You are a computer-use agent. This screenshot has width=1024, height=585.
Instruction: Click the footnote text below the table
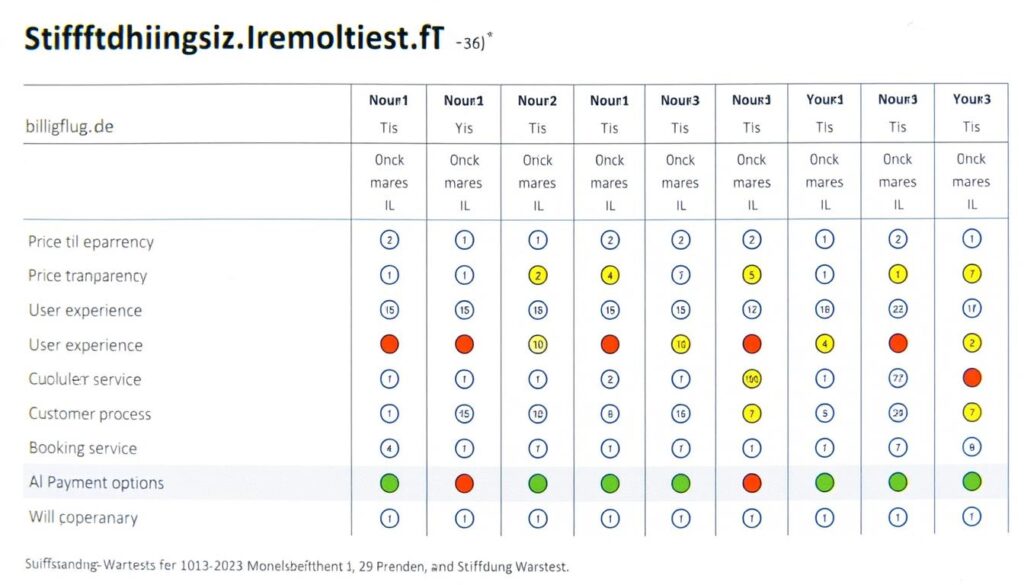296,566
